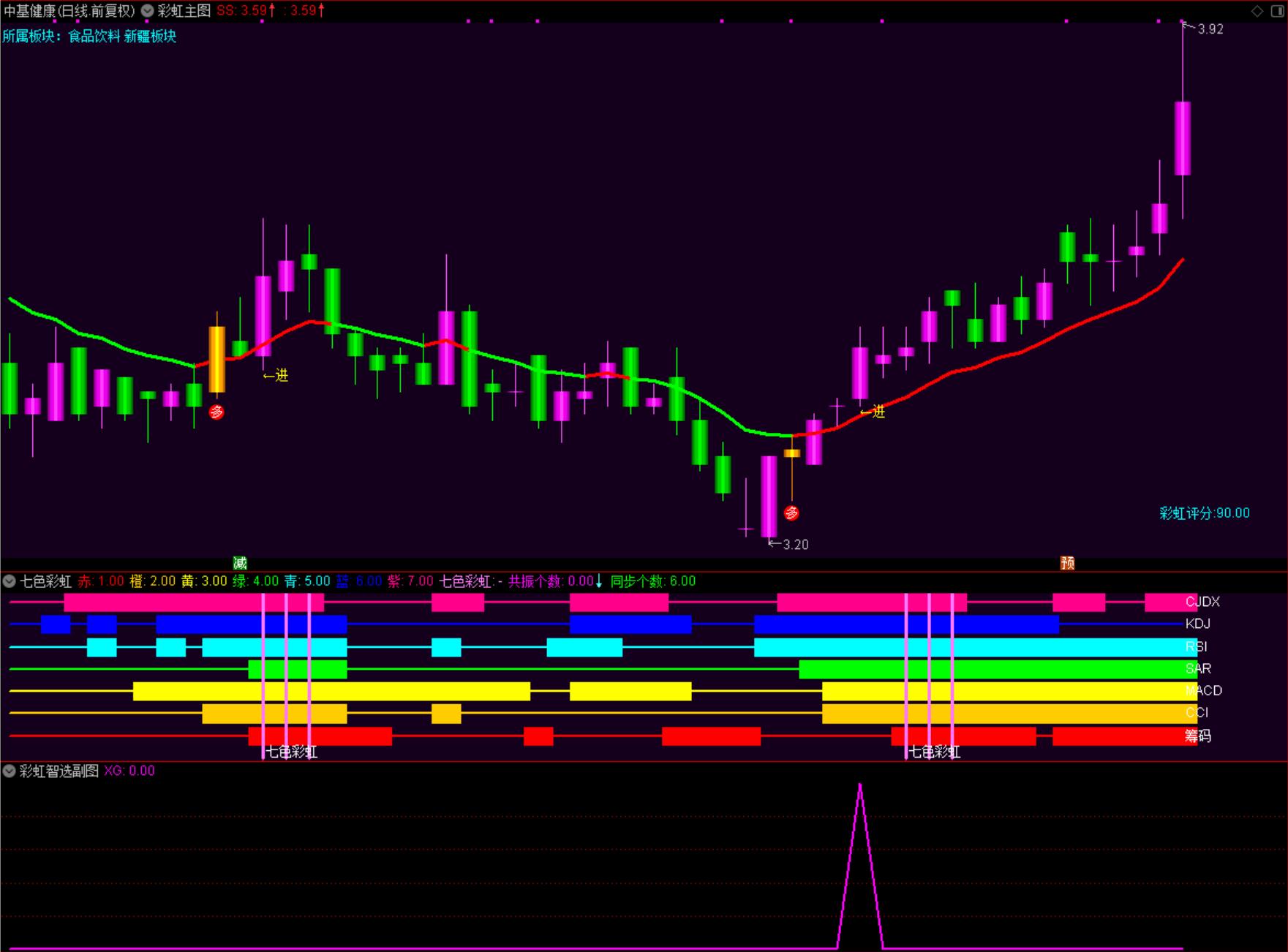Click the 彩虹智选副图 panel title
The height and width of the screenshot is (952, 1288).
click(x=59, y=771)
